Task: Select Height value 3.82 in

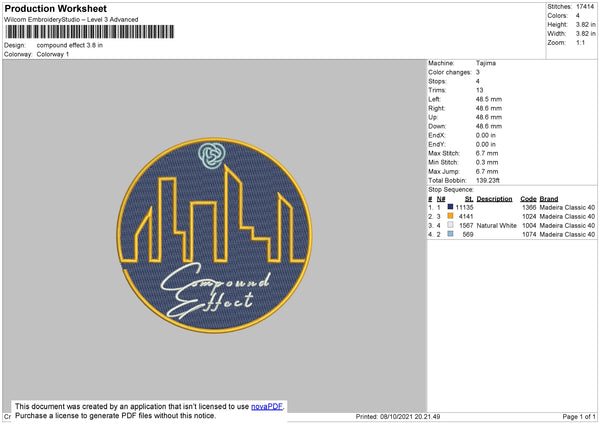Action: 585,24
